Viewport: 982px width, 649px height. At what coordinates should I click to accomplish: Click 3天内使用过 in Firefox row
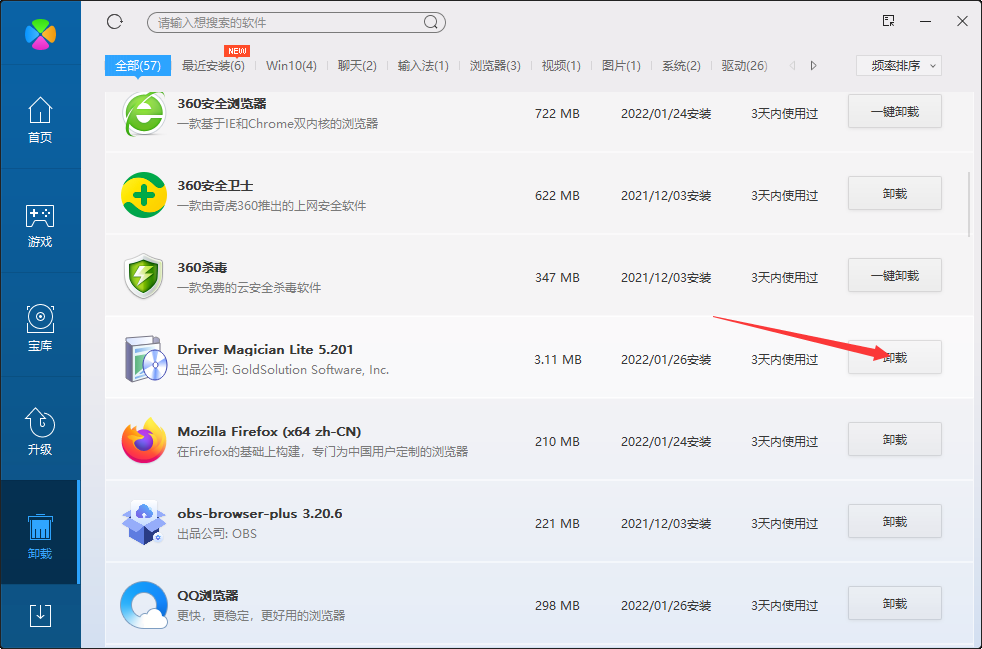pos(785,442)
